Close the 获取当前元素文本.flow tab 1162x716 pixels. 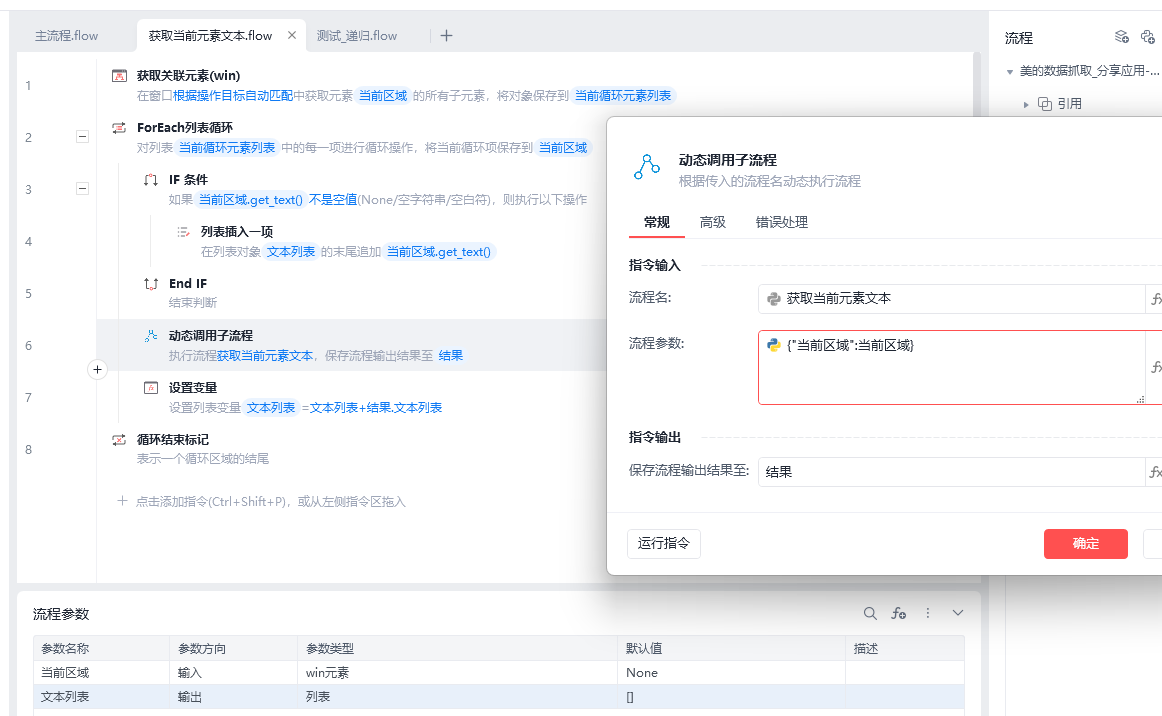pyautogui.click(x=292, y=35)
